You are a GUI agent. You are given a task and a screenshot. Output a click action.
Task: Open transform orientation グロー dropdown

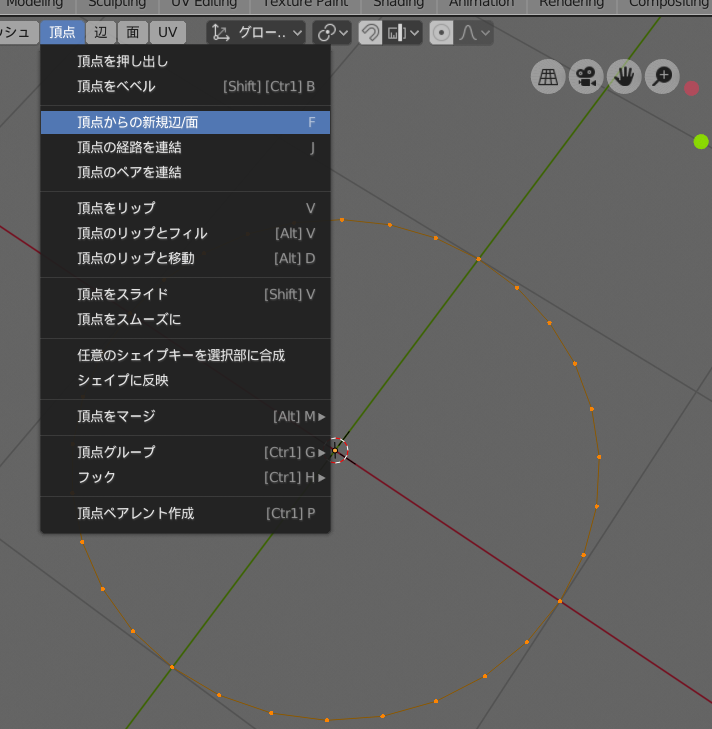coord(256,33)
